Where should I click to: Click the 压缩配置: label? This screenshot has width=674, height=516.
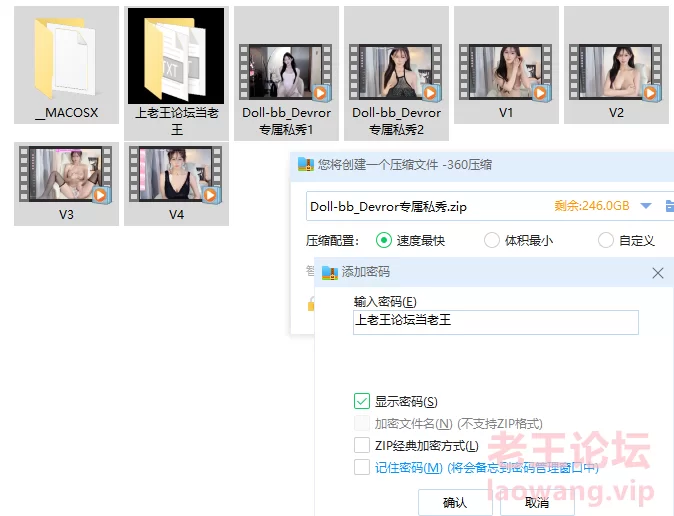pos(332,241)
